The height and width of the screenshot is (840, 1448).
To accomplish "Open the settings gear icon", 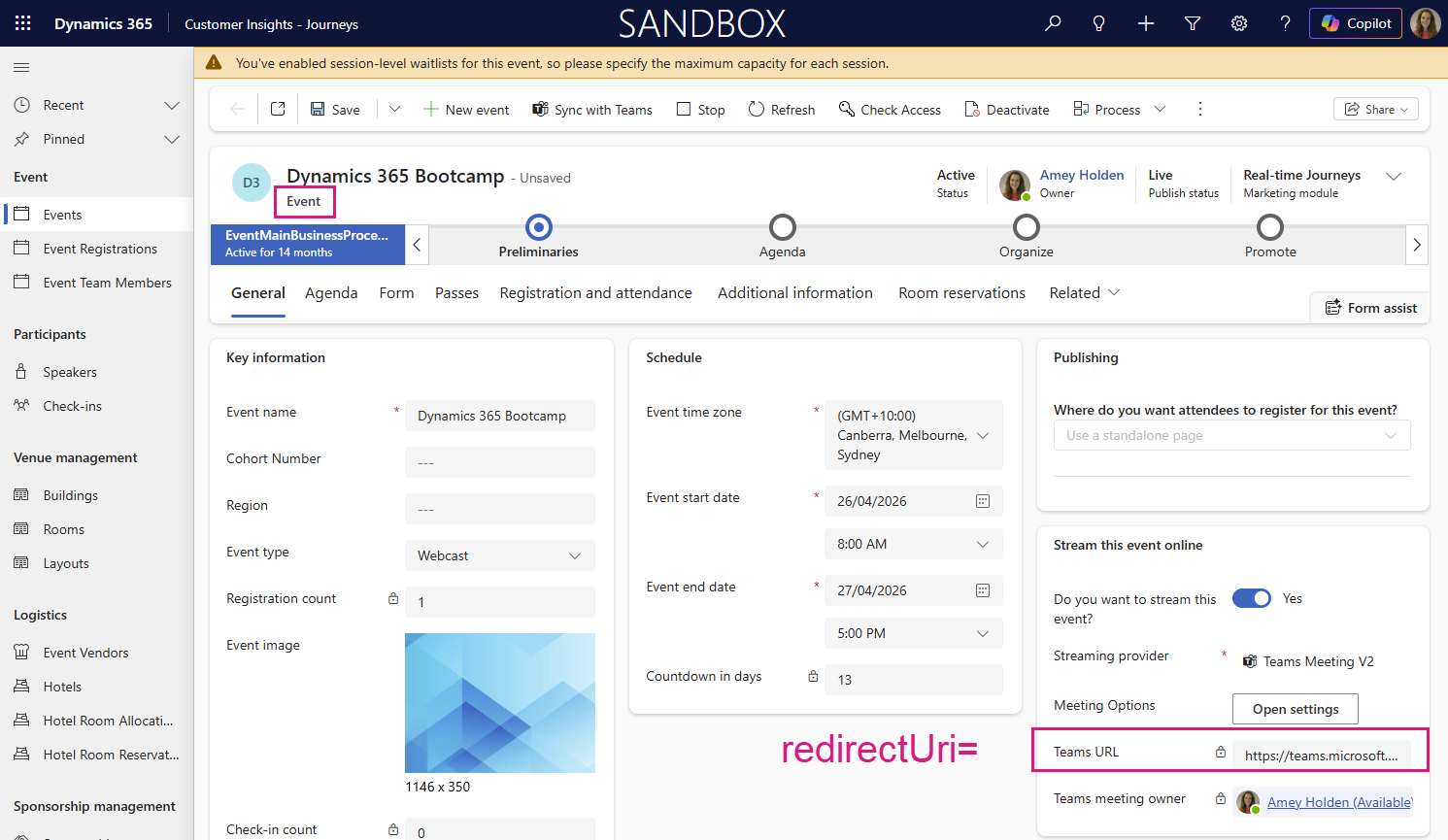I will tap(1239, 23).
